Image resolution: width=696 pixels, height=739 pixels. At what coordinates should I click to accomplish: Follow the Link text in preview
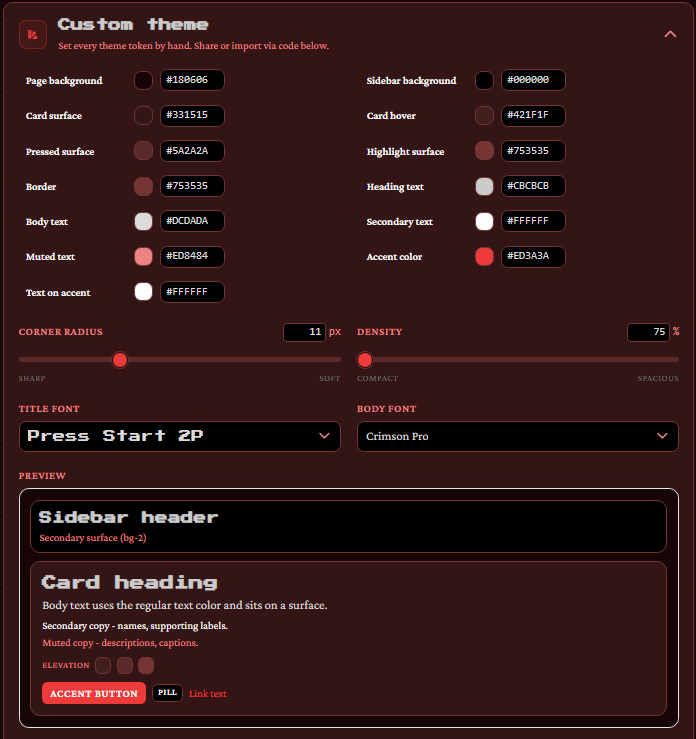point(208,694)
